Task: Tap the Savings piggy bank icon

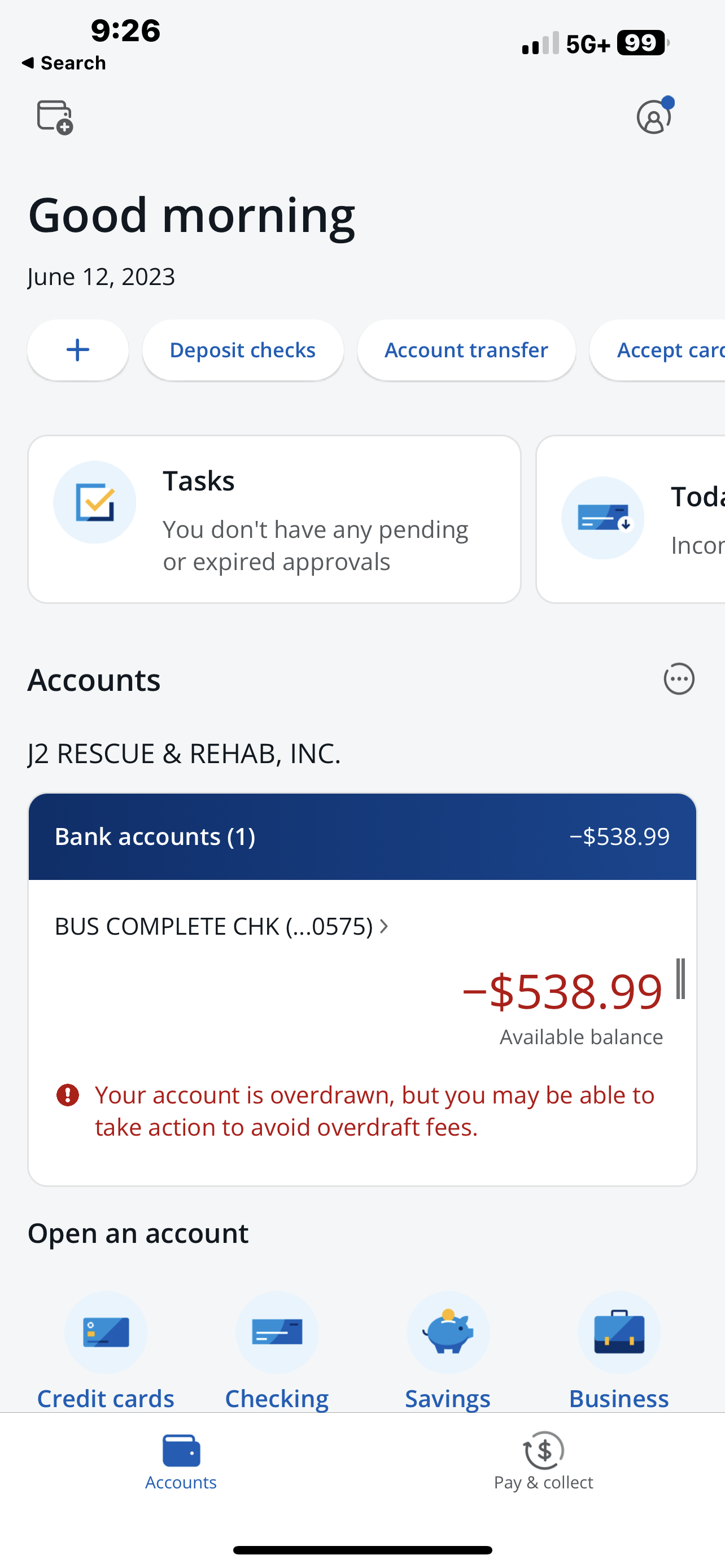Action: coord(448,1332)
